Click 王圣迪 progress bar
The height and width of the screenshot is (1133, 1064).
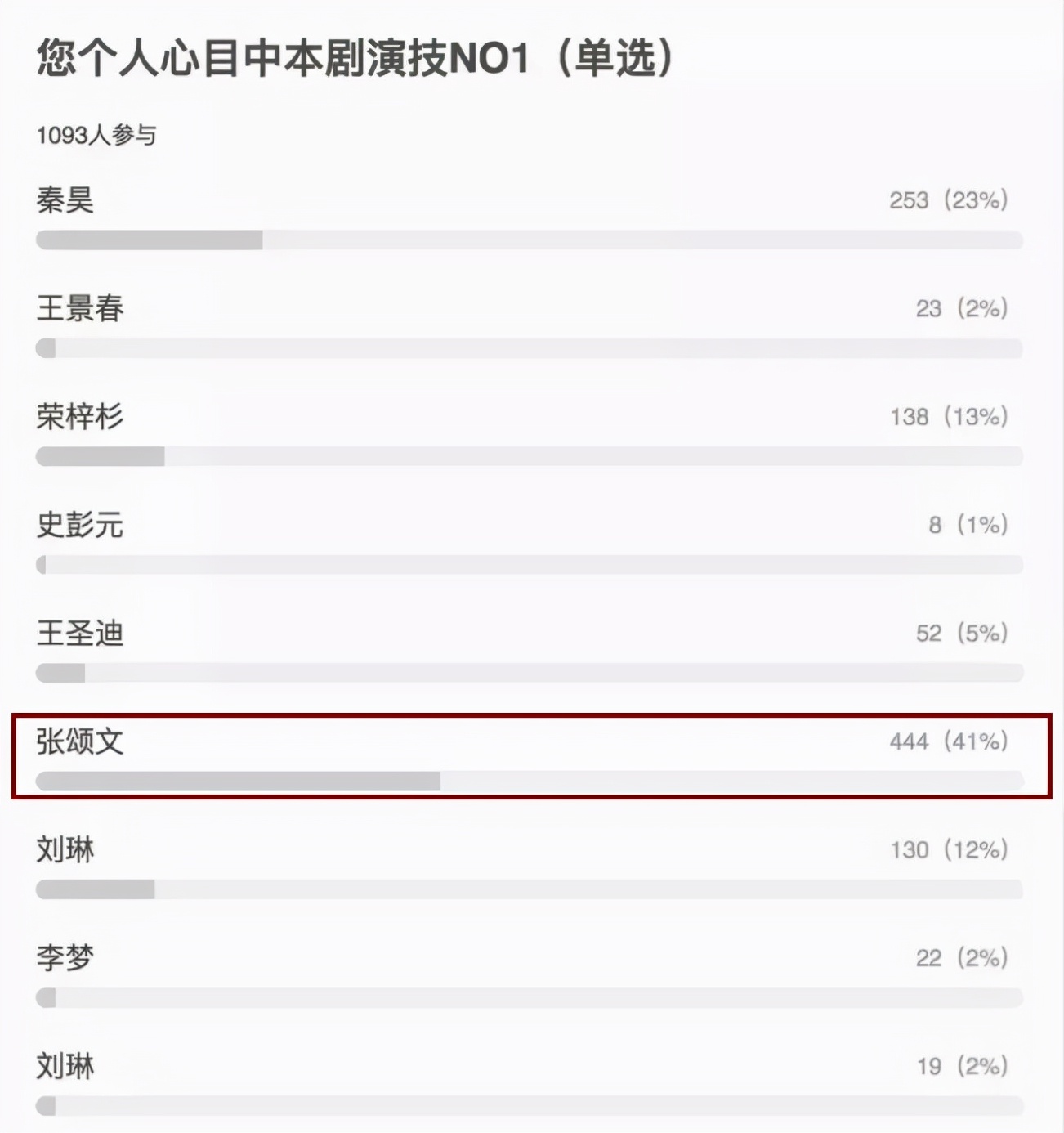point(530,673)
